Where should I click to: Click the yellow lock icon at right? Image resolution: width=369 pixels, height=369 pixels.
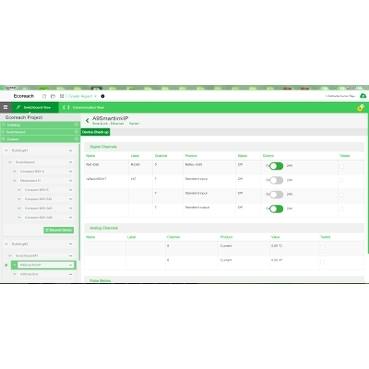tap(360, 108)
